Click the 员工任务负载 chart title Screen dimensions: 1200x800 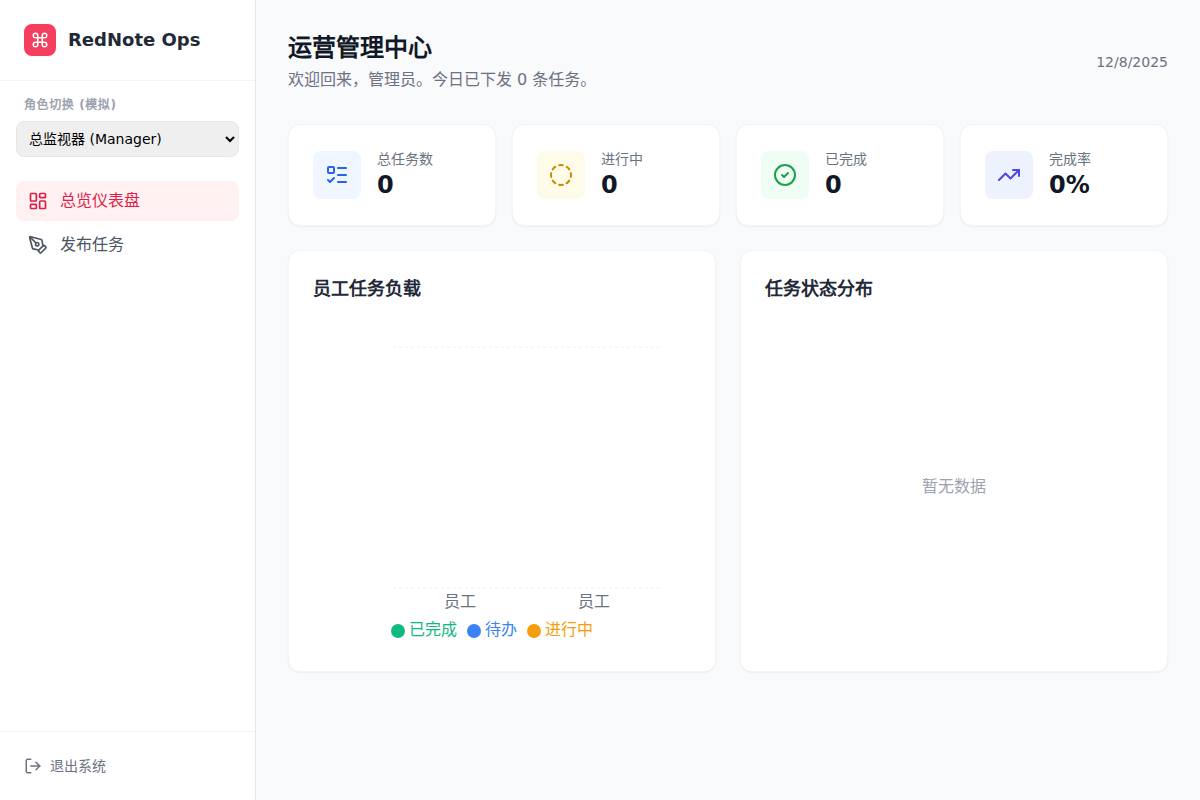click(367, 289)
